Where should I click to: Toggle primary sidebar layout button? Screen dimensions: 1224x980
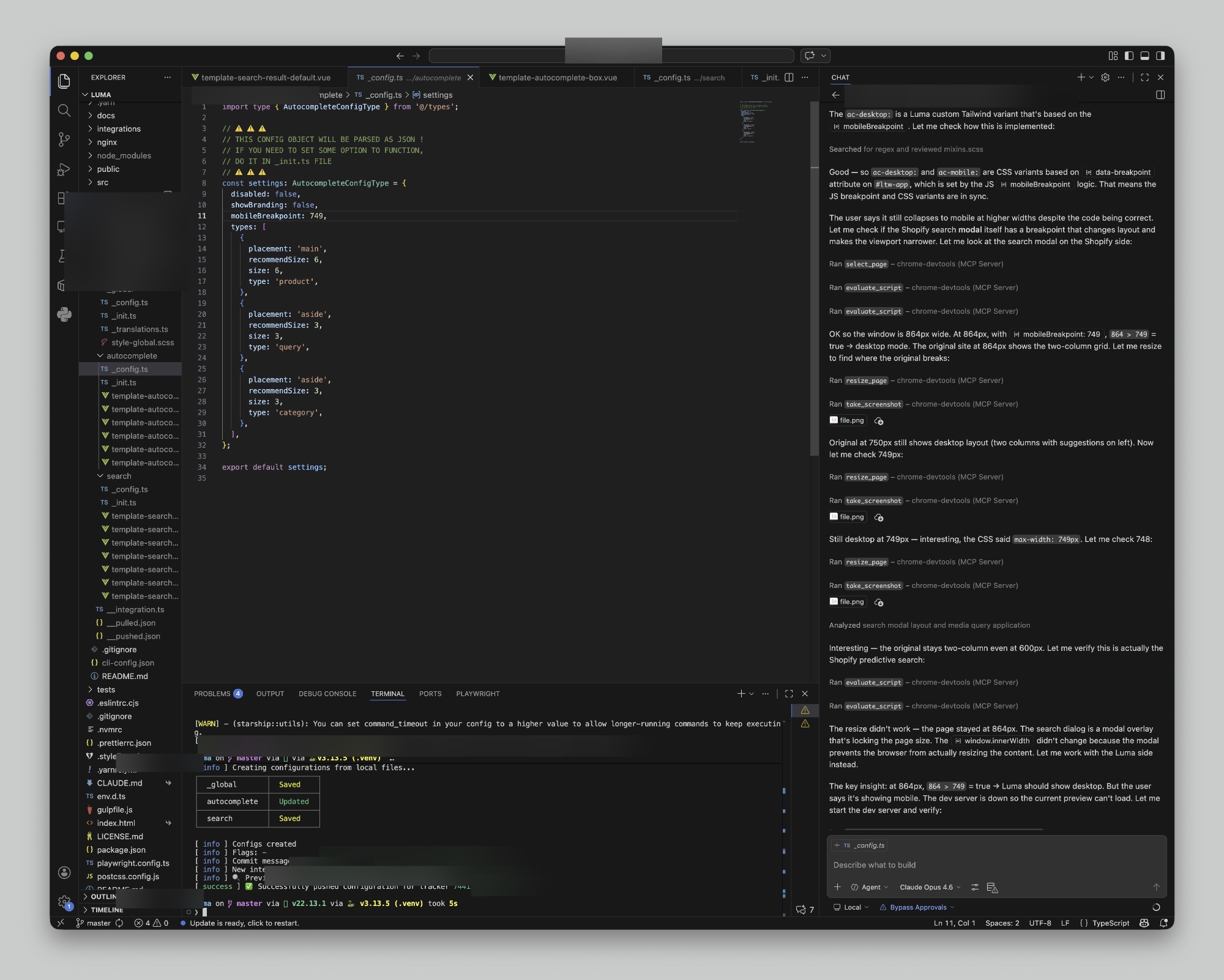click(x=1129, y=56)
